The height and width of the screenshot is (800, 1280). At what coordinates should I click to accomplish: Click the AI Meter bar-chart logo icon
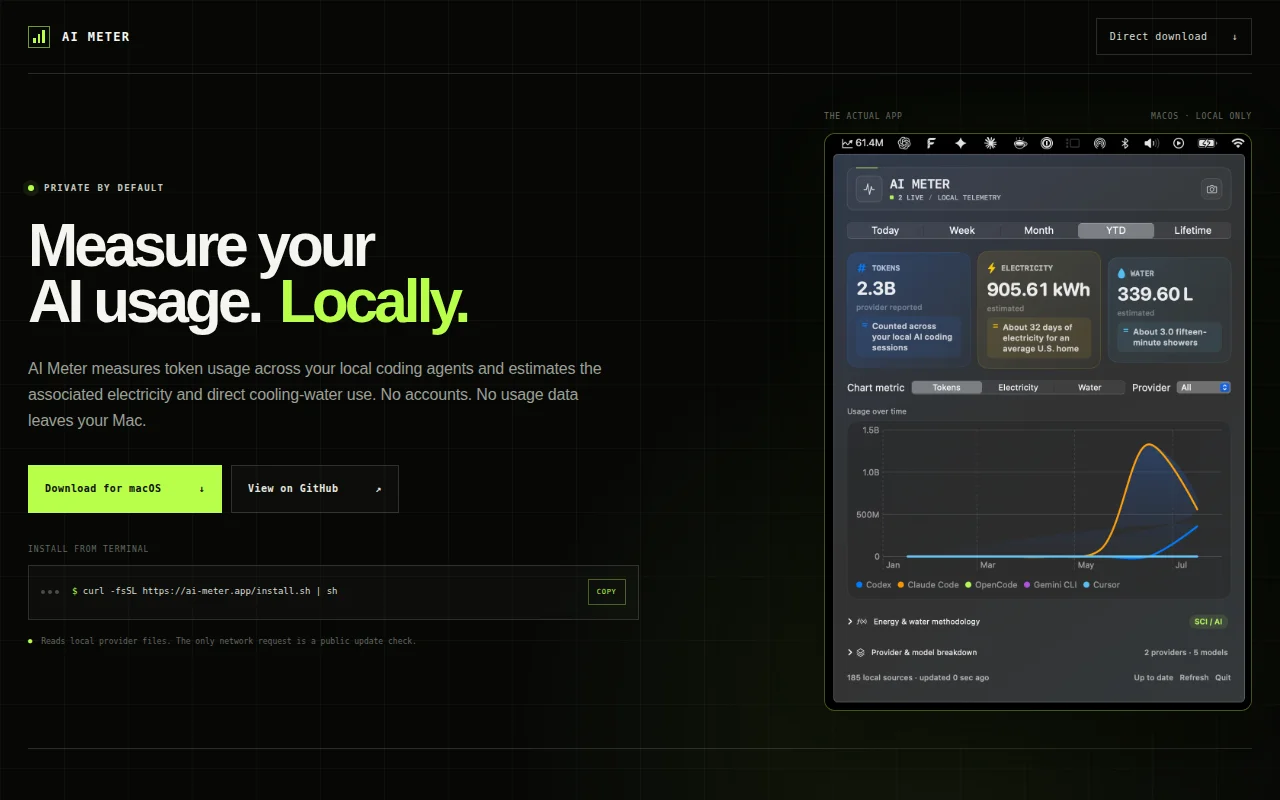click(39, 37)
